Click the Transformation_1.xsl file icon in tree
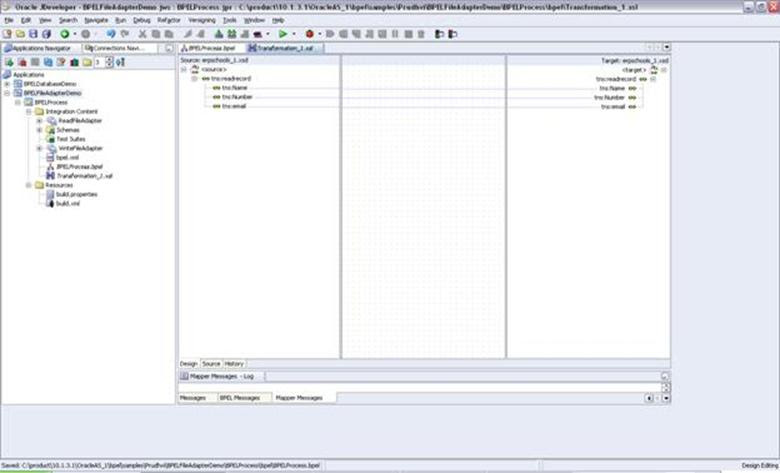 point(50,176)
